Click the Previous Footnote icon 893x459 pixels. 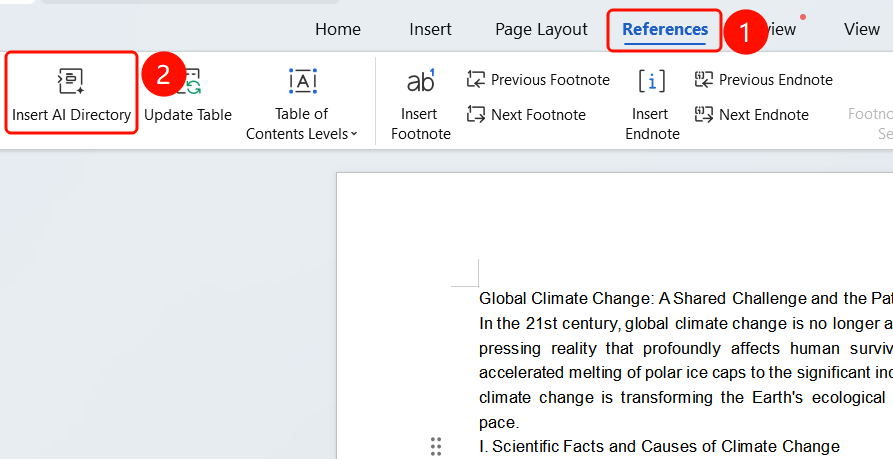tap(476, 79)
